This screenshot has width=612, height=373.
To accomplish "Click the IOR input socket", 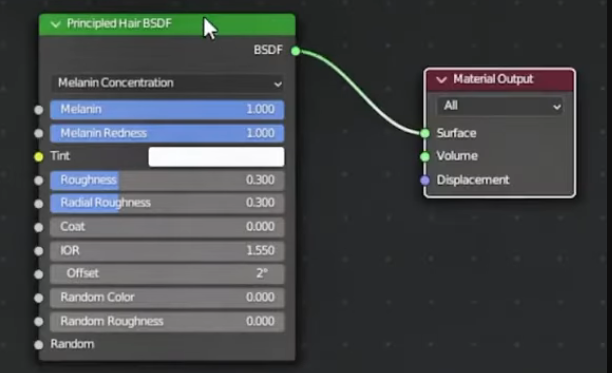I will (39, 251).
